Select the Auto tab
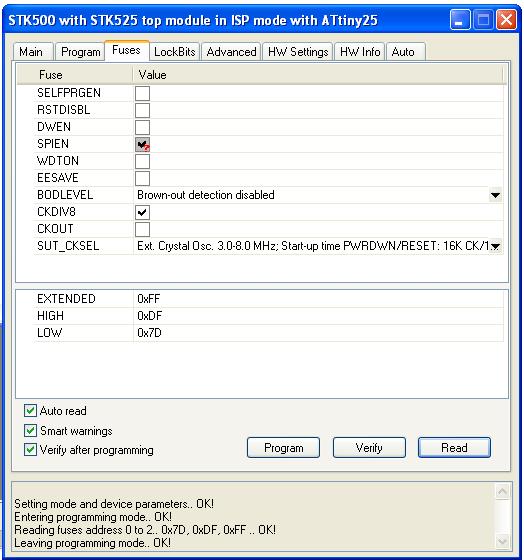This screenshot has width=524, height=560. (405, 52)
